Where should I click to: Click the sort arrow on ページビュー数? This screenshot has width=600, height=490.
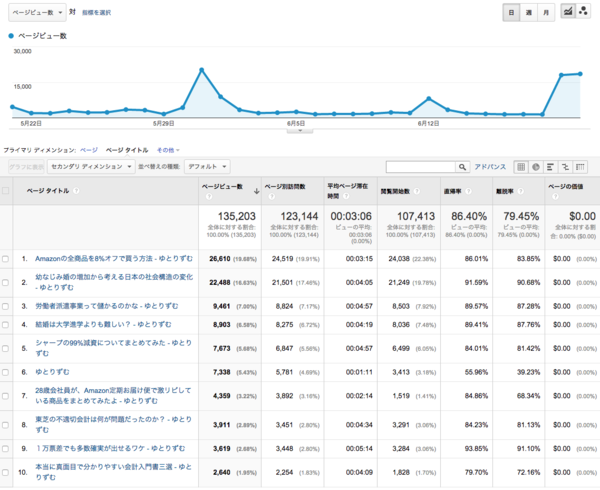256,191
